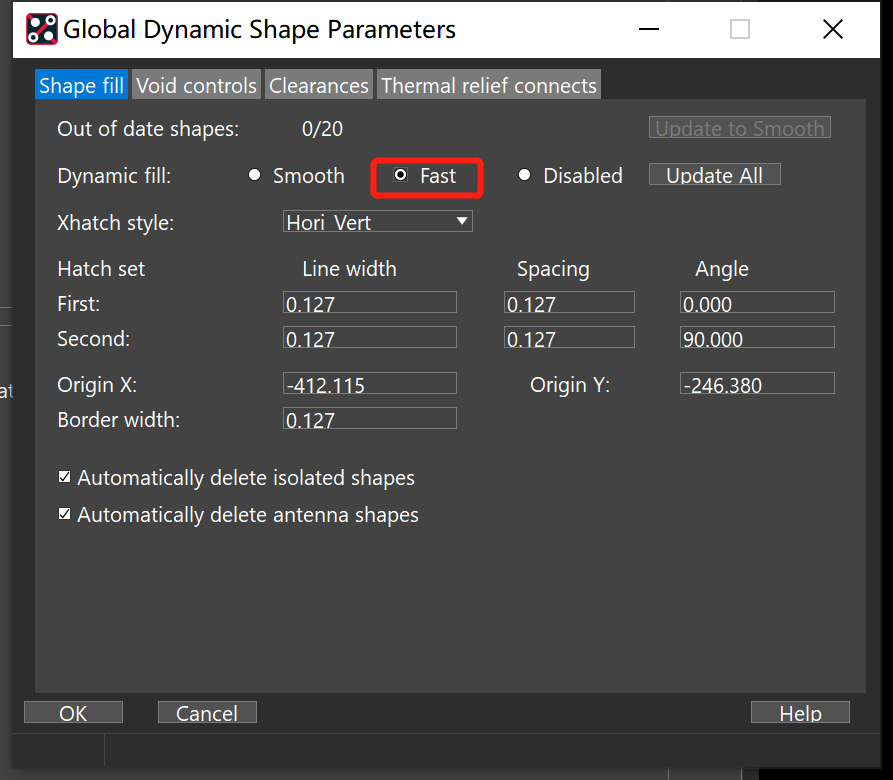This screenshot has width=893, height=780.
Task: Toggle Automatically delete antenna shapes checkbox
Action: [x=65, y=515]
